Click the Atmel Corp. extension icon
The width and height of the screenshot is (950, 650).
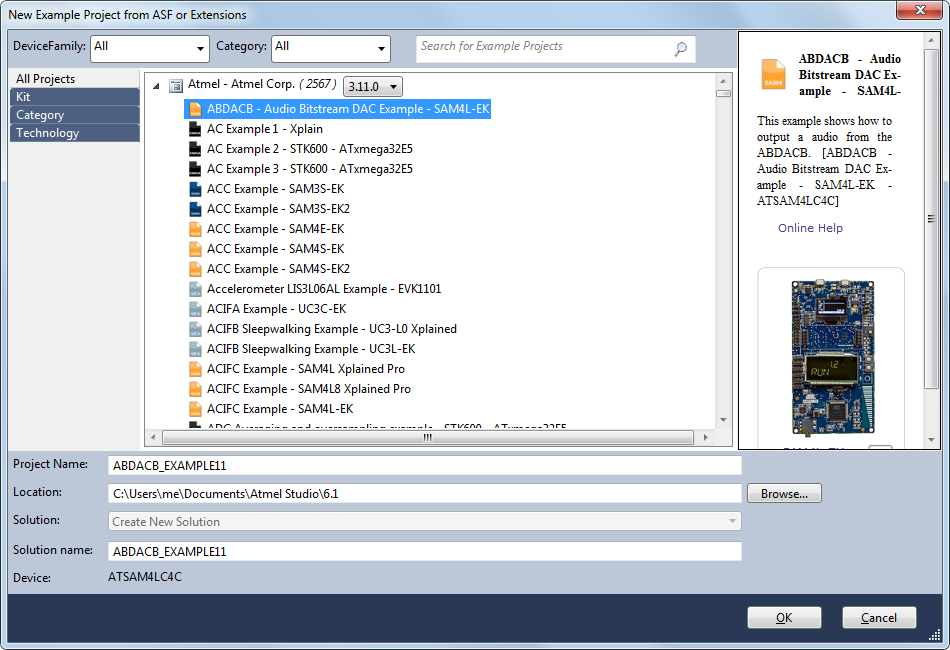(176, 85)
